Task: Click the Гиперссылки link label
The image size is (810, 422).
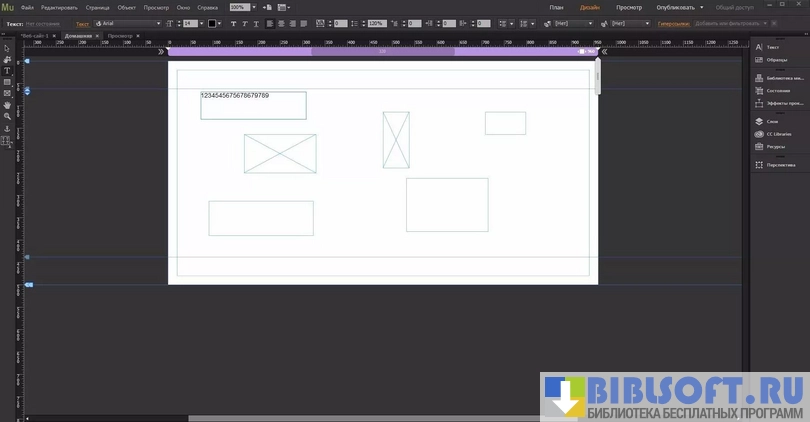Action: [x=673, y=23]
